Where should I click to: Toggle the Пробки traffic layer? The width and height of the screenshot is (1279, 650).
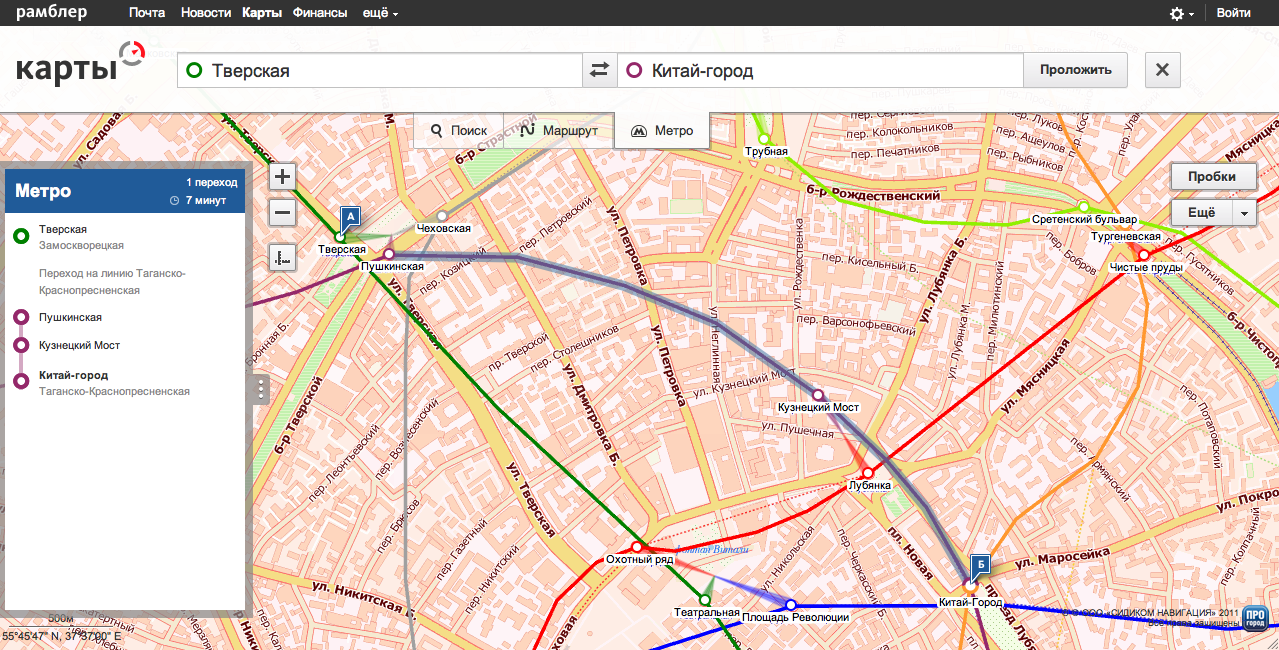coord(1214,177)
